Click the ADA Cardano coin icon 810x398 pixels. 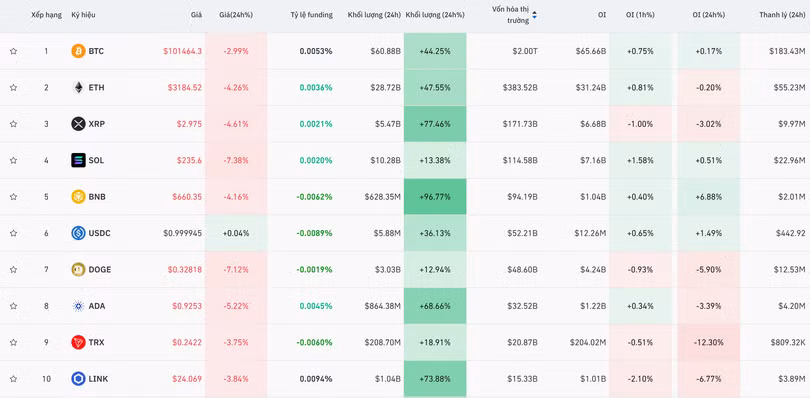click(x=78, y=306)
